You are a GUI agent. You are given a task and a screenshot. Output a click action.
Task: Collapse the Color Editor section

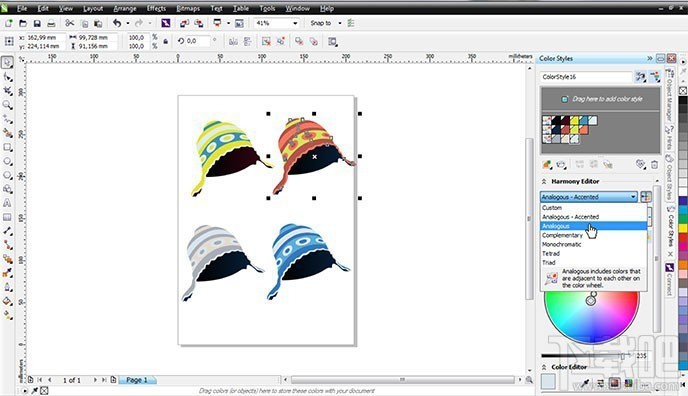(544, 367)
